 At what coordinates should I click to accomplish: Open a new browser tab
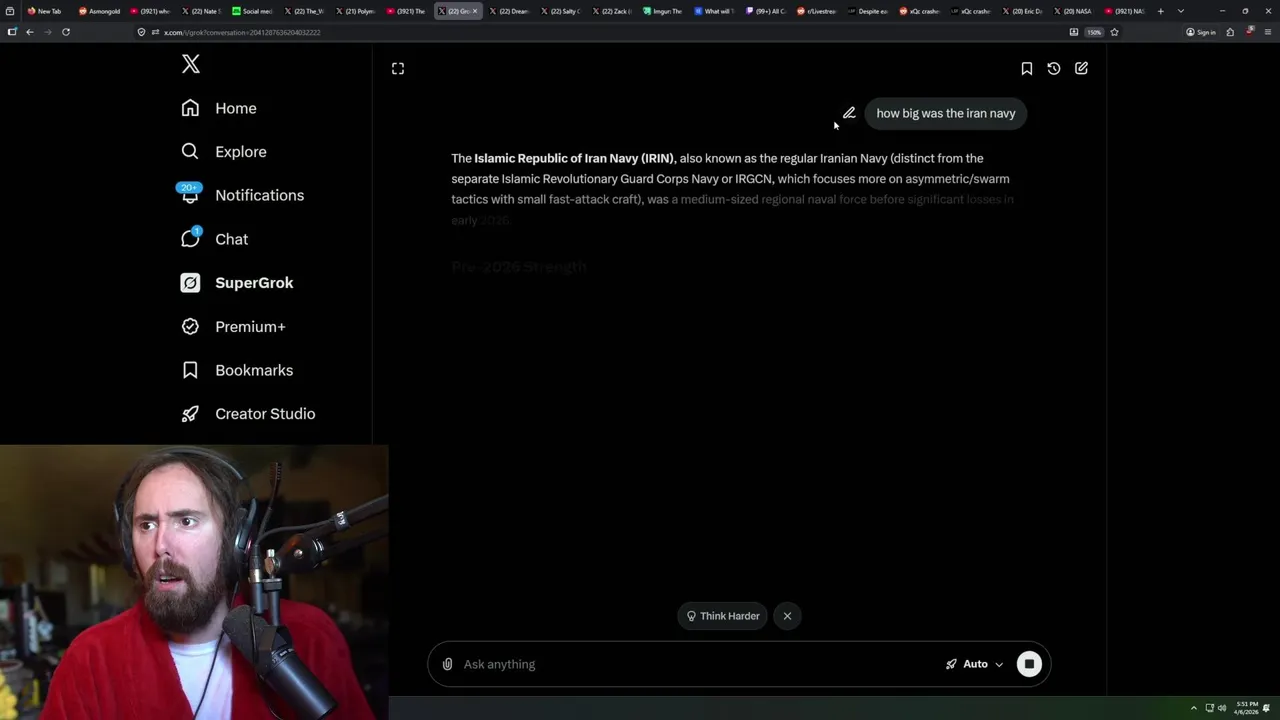coord(1160,11)
